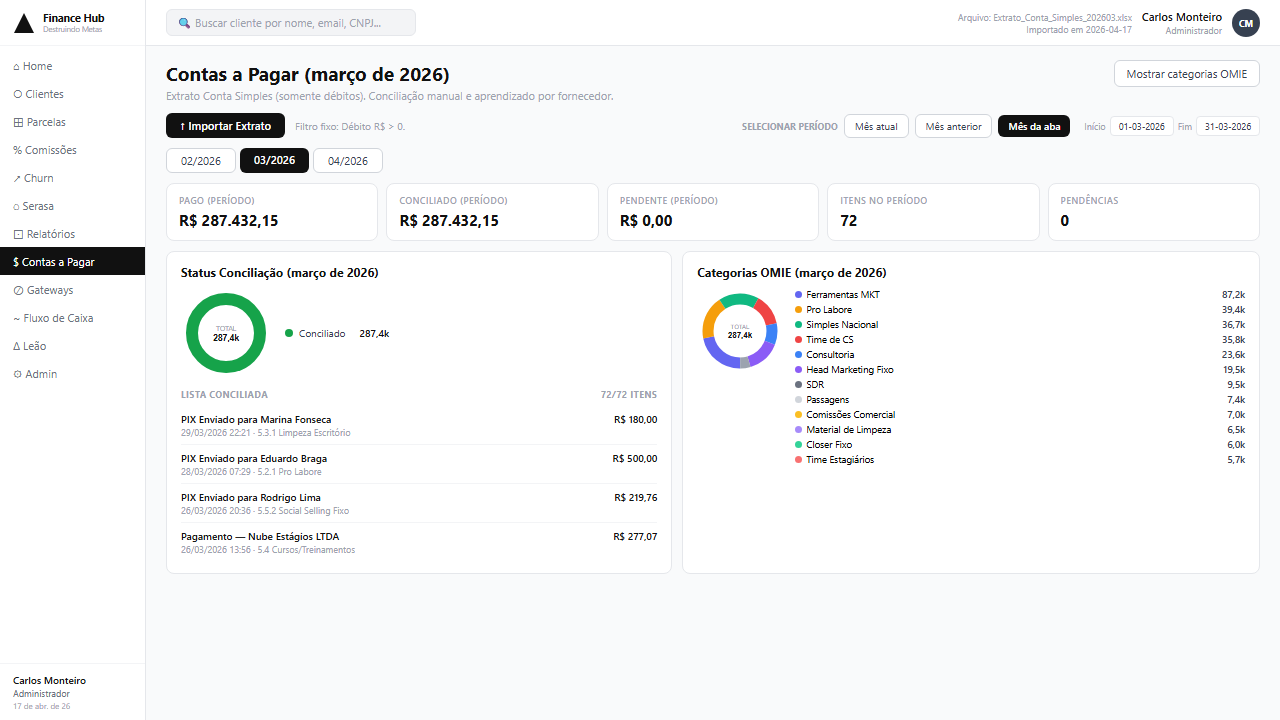Select the Mês atual period
The image size is (1280, 720).
point(876,126)
